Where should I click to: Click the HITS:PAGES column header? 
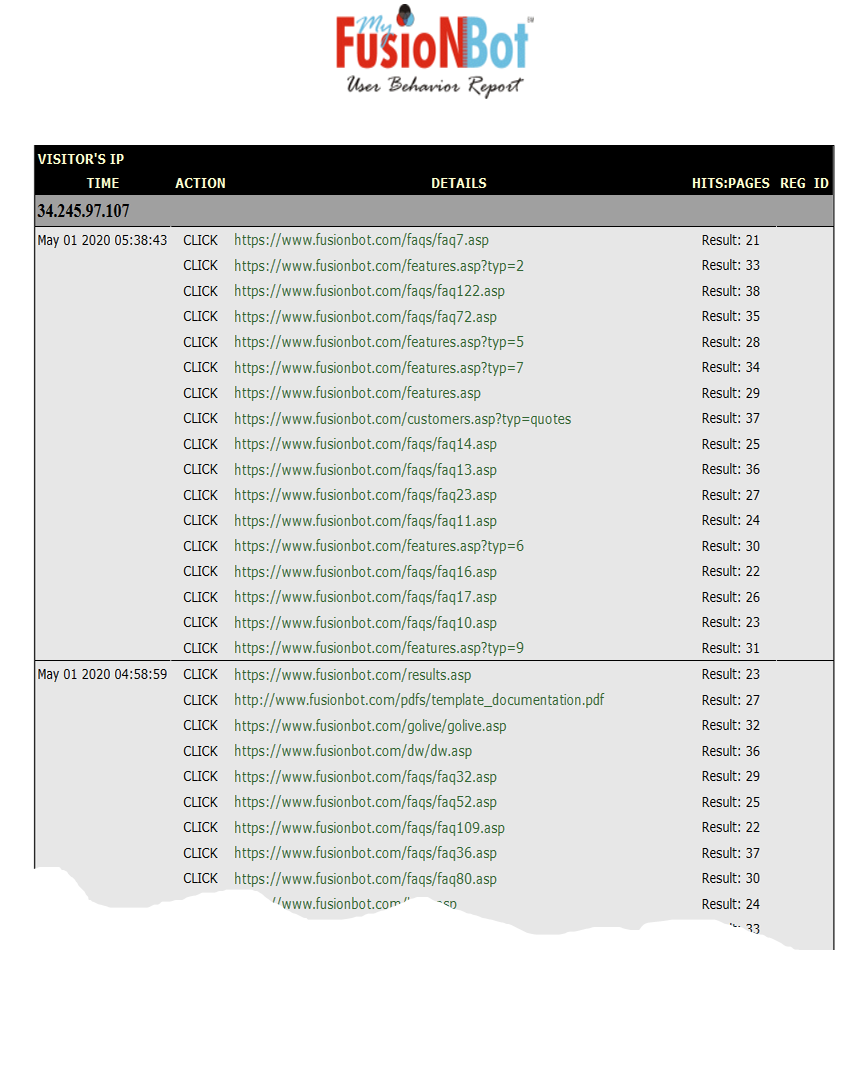pos(731,183)
